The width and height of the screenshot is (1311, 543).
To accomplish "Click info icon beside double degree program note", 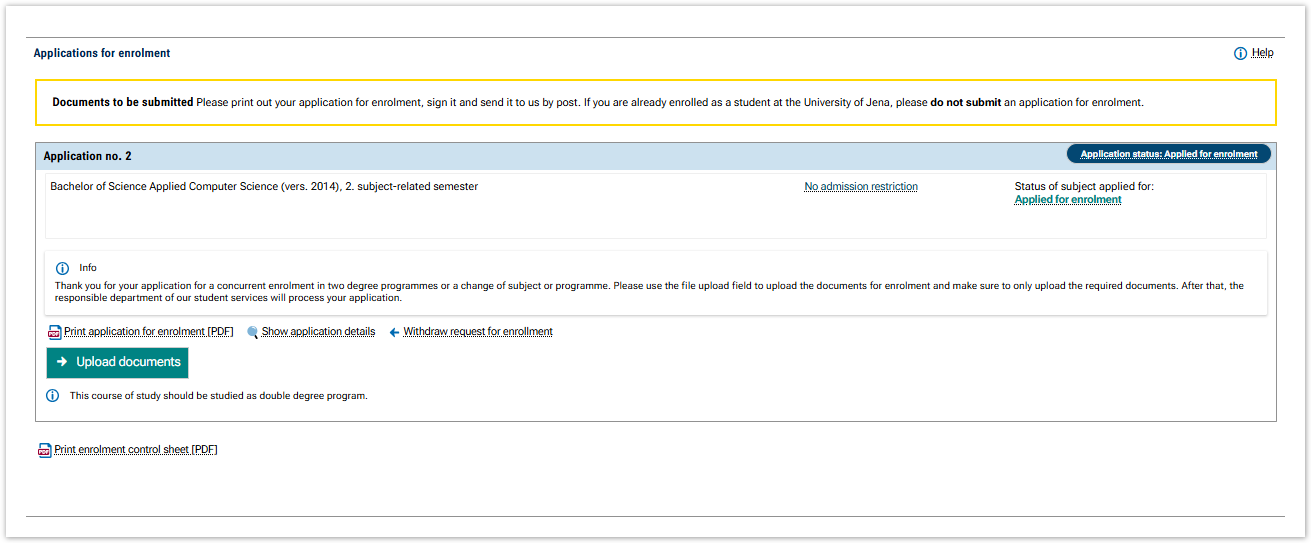I will pyautogui.click(x=53, y=396).
